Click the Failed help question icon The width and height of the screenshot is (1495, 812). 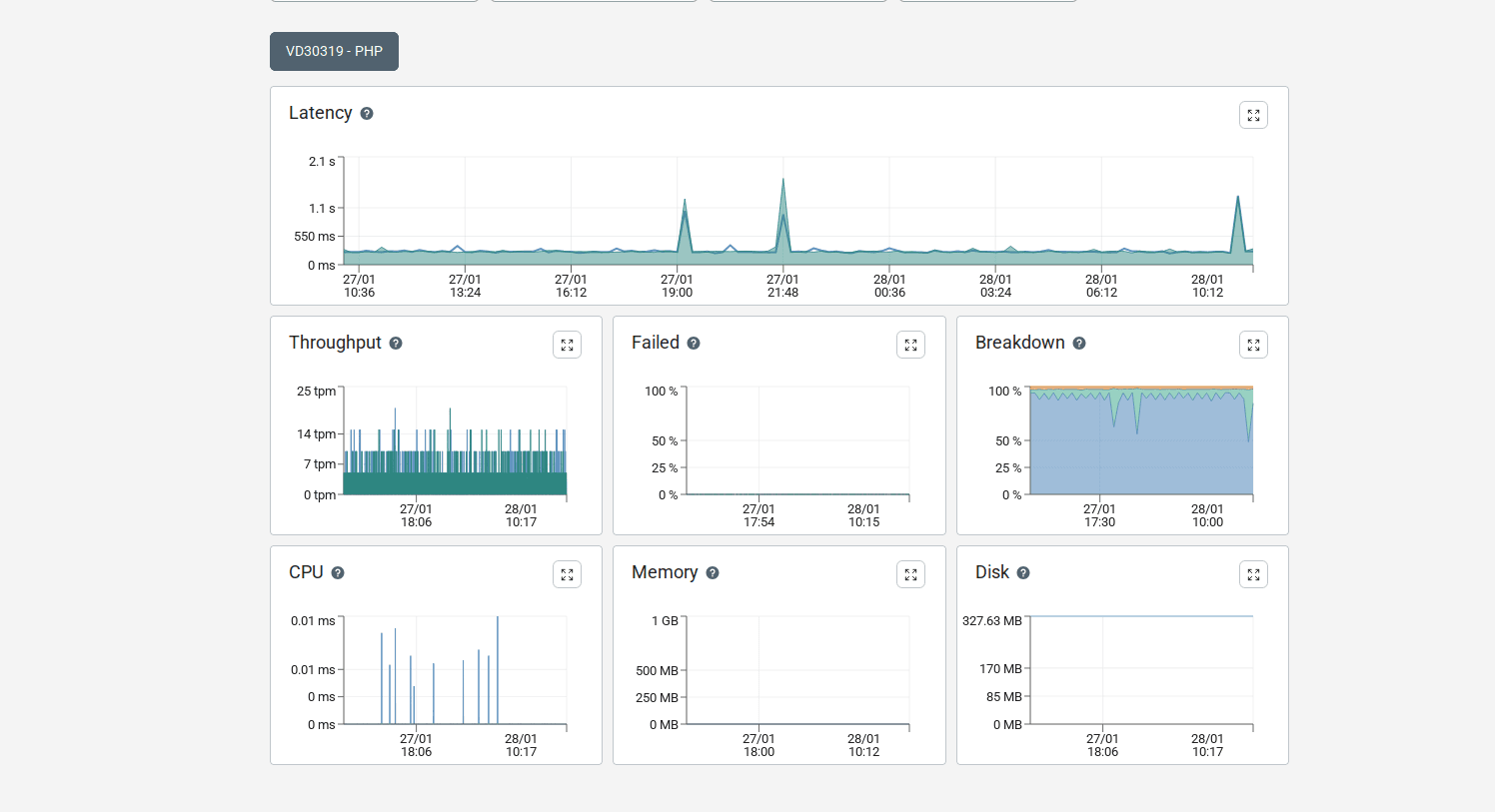[694, 344]
